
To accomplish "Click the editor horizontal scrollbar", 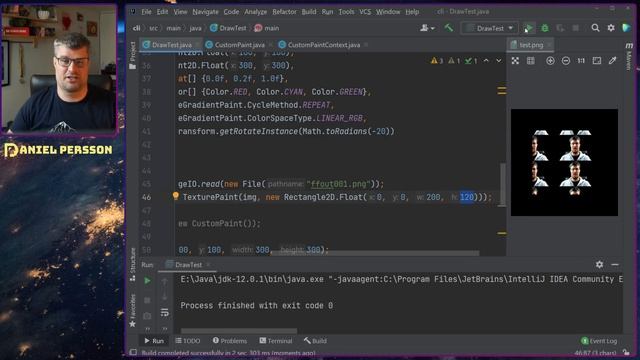I will 375,253.
